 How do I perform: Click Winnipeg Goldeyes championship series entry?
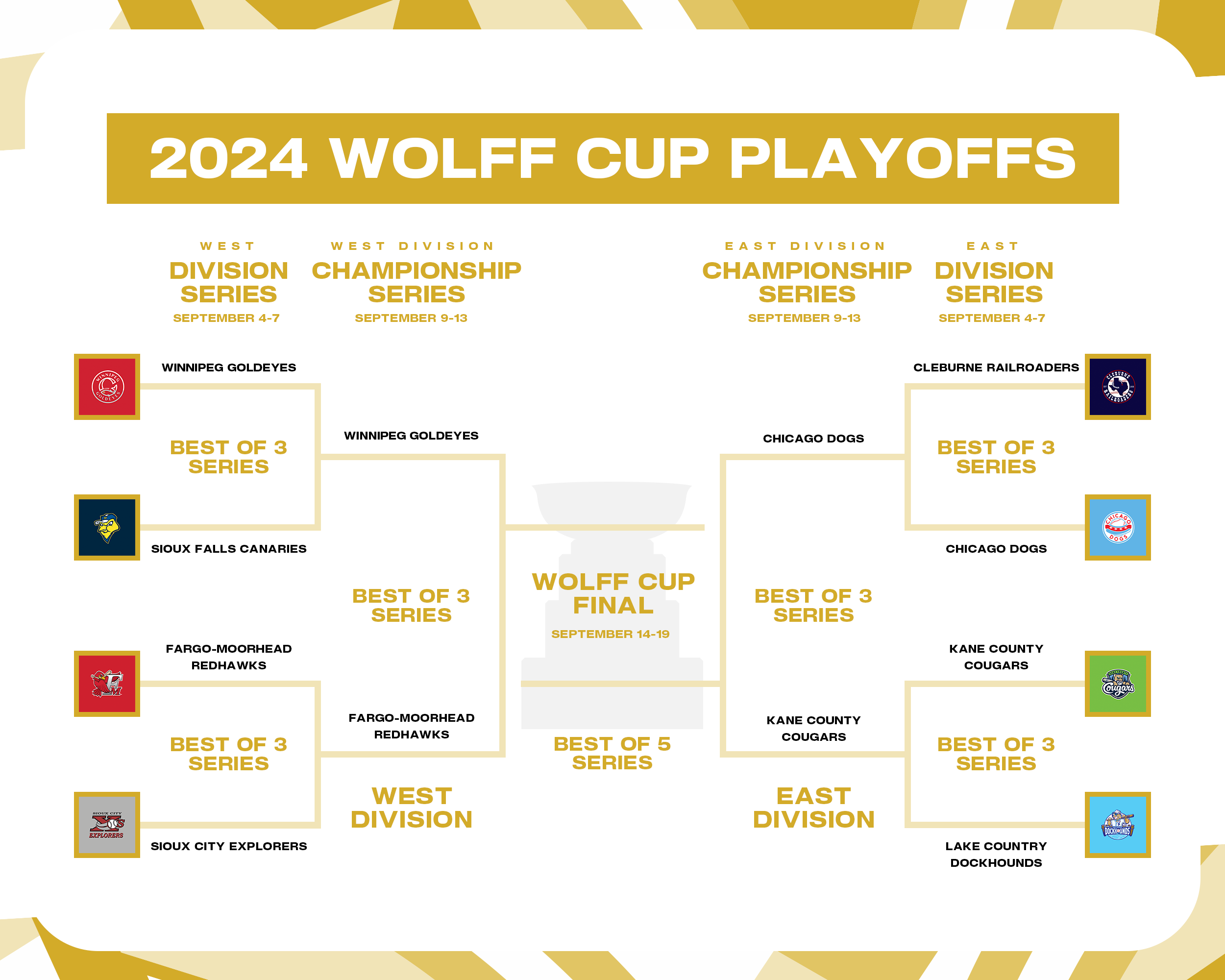(411, 436)
